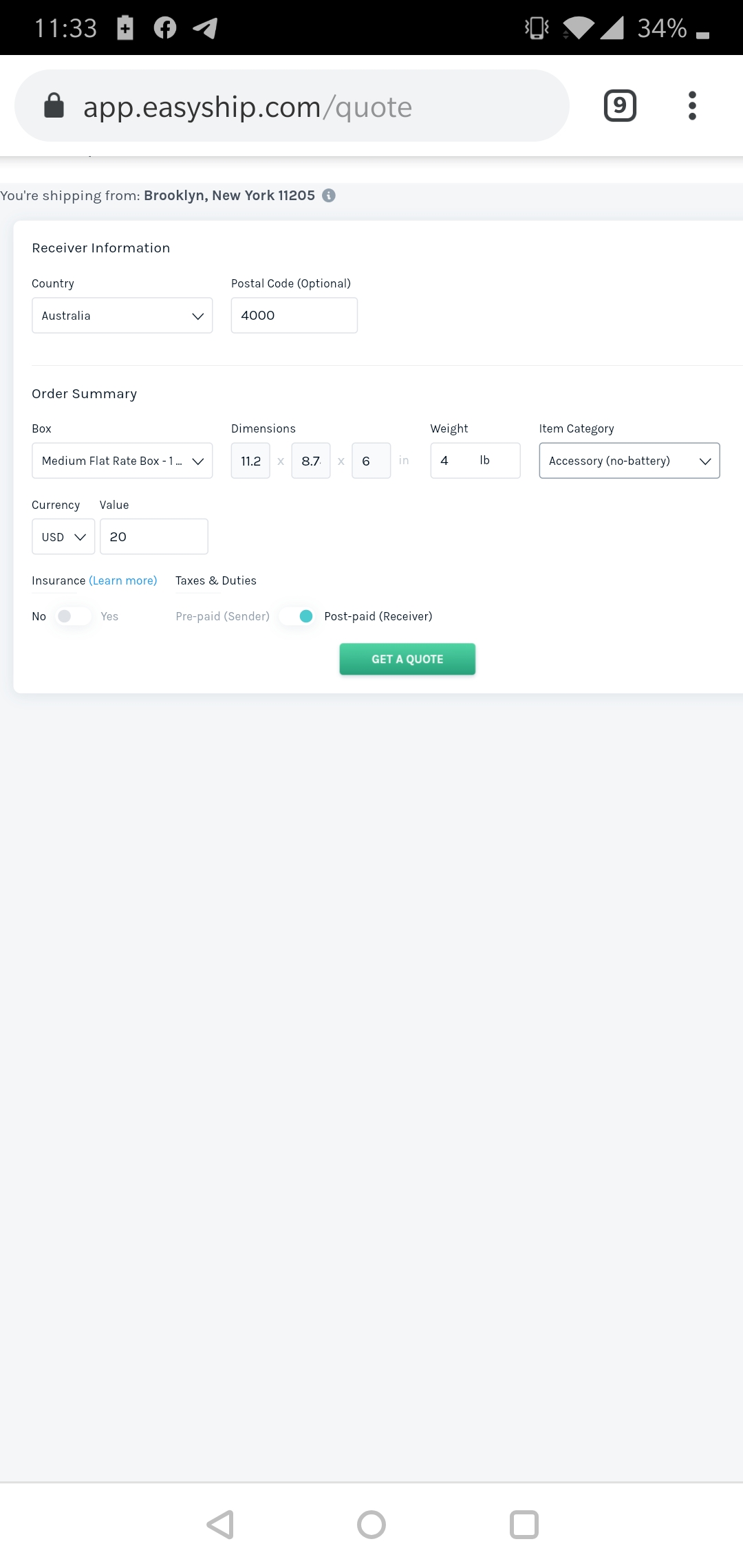The height and width of the screenshot is (1568, 743).
Task: Tap the padlock site security icon
Action: click(x=54, y=106)
